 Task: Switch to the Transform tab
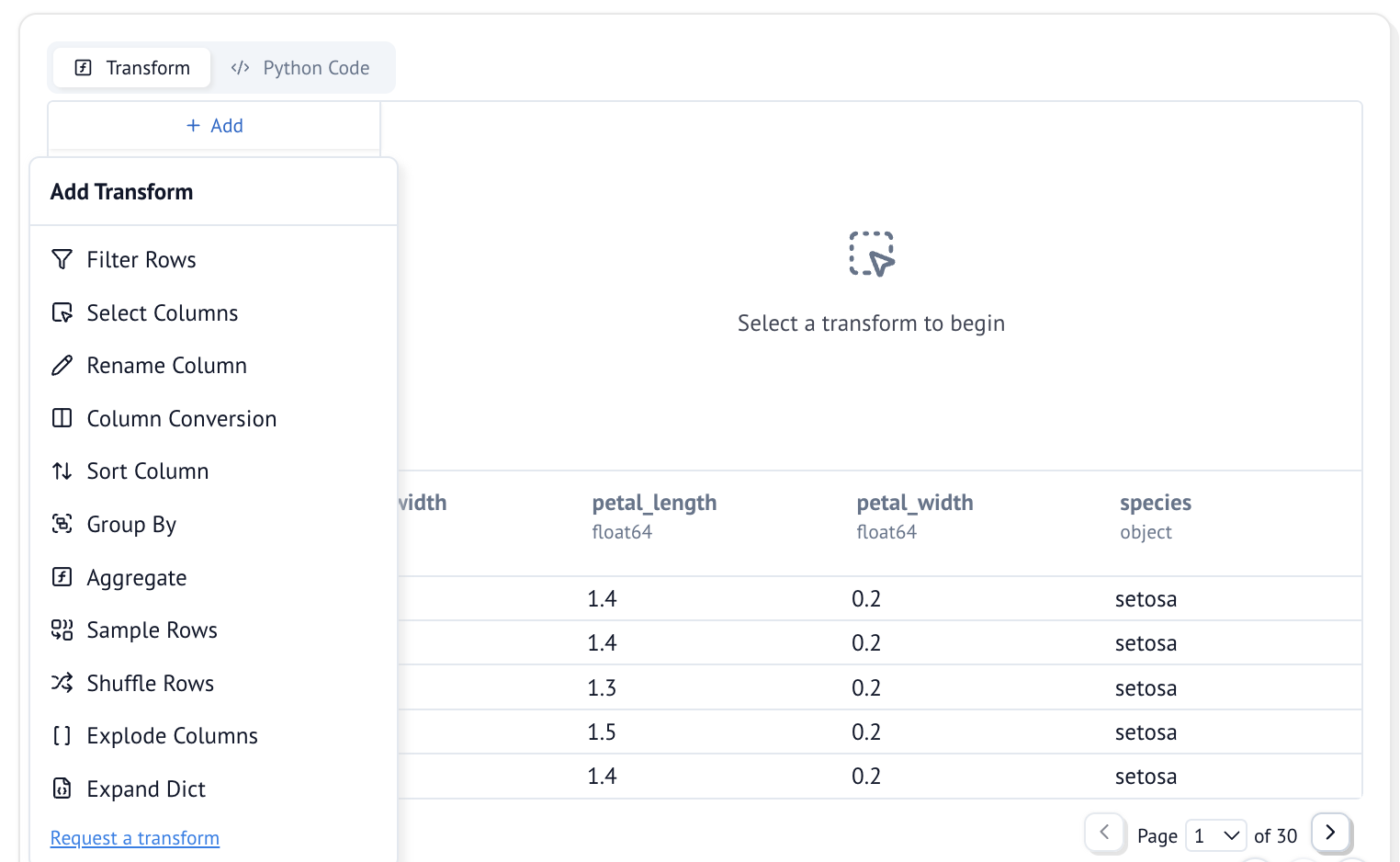pos(132,68)
